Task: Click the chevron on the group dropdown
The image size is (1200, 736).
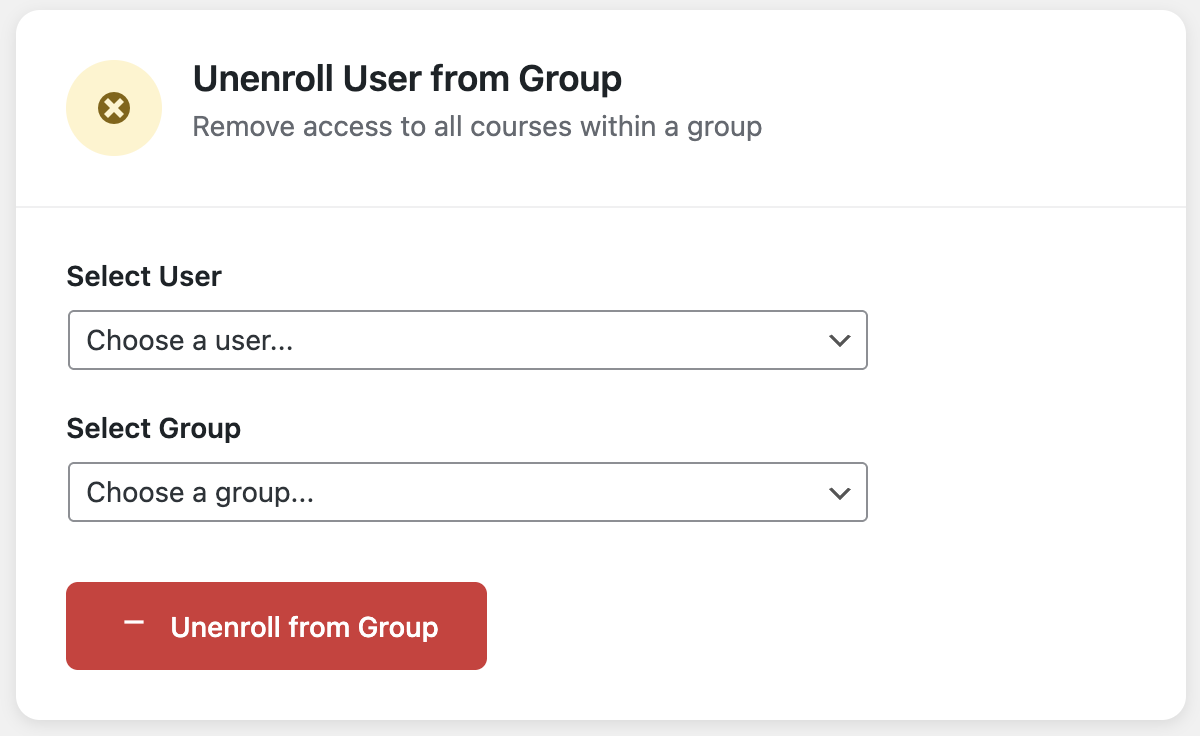Action: click(x=839, y=492)
